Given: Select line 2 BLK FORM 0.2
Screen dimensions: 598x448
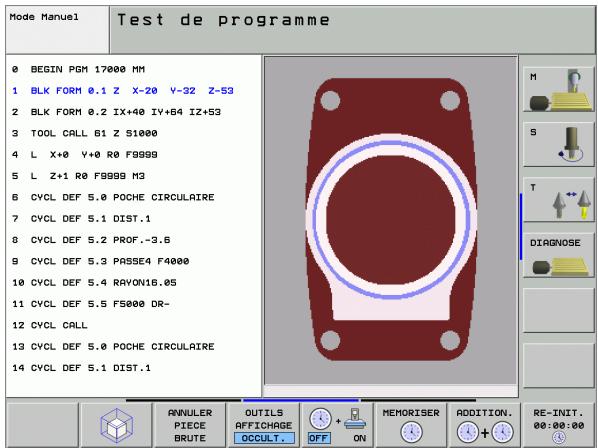Looking at the screenshot, I should 116,112.
